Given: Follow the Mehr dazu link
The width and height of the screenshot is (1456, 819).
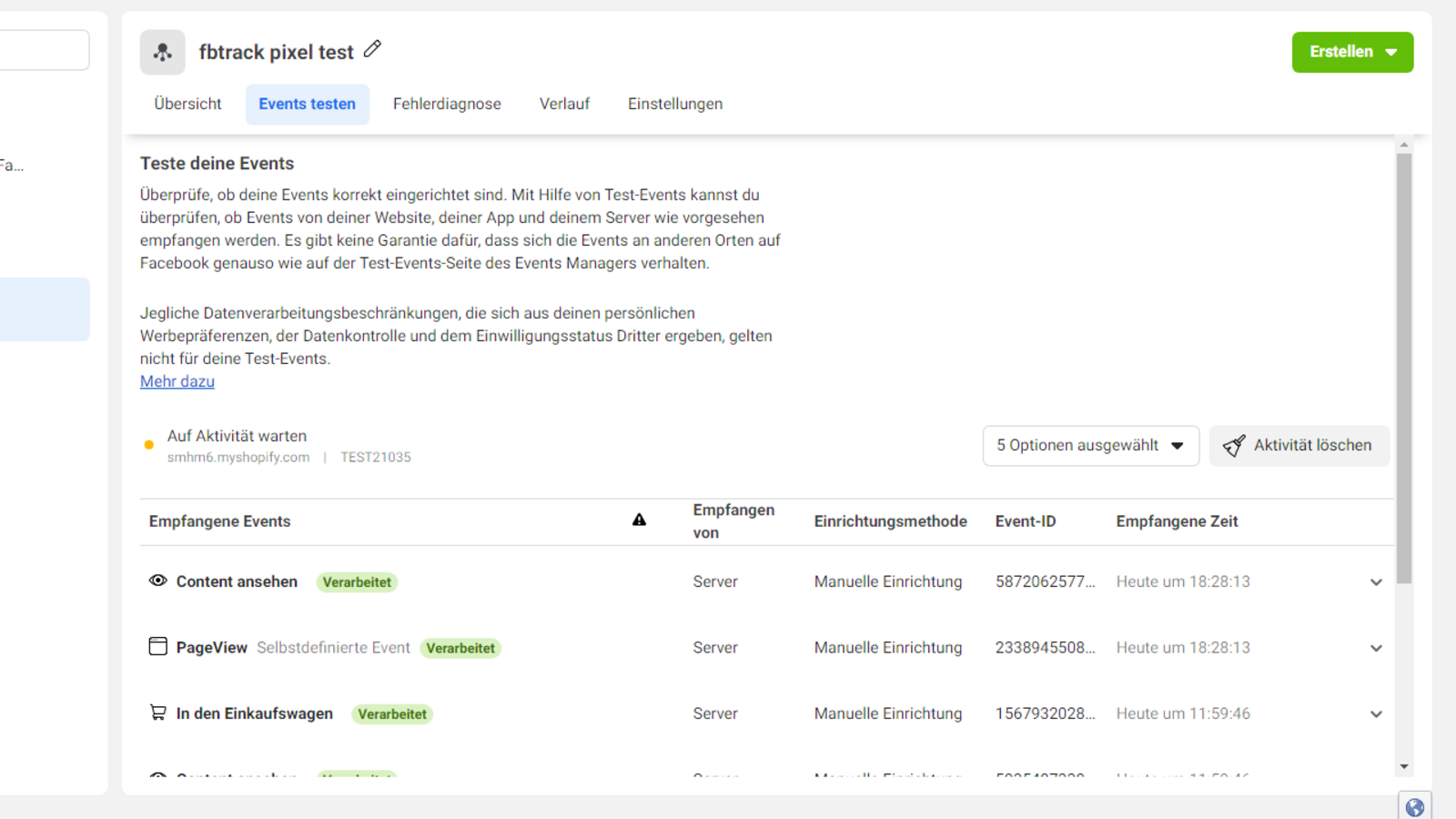Looking at the screenshot, I should pyautogui.click(x=177, y=381).
